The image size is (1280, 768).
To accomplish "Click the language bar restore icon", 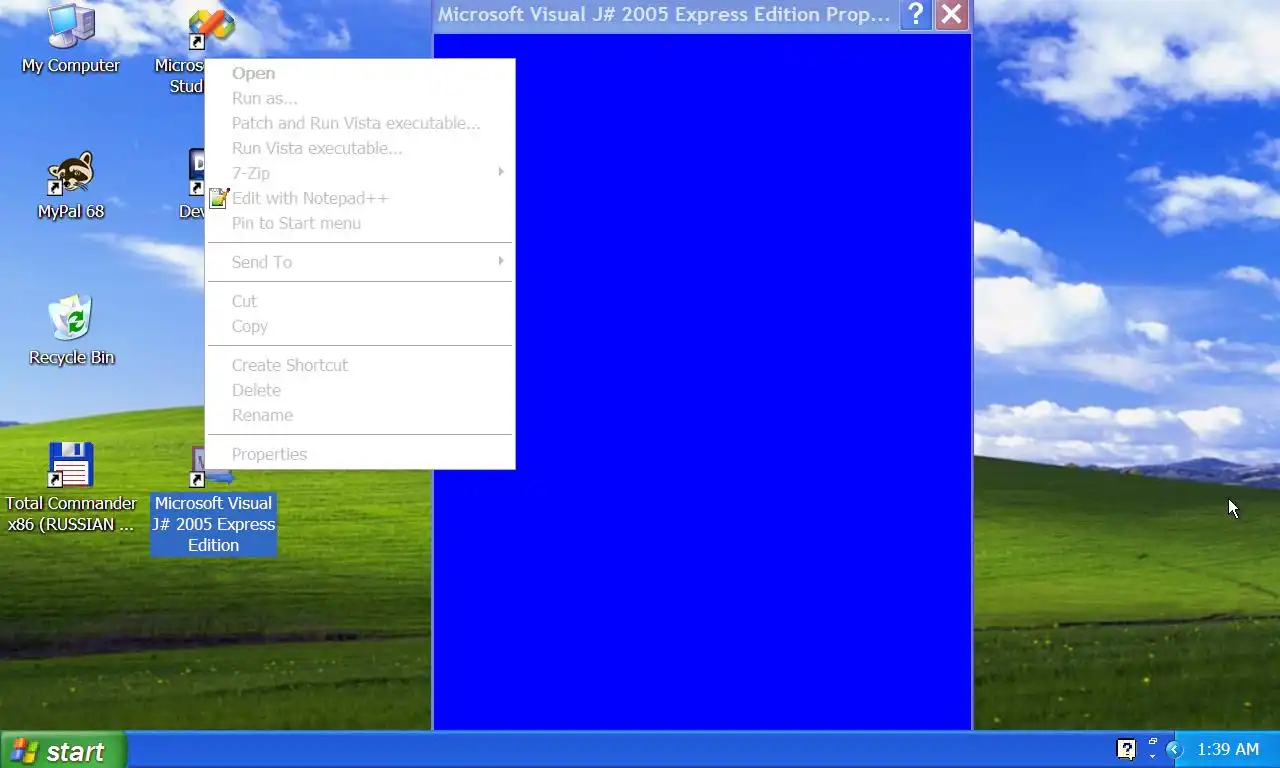I will tap(1152, 742).
